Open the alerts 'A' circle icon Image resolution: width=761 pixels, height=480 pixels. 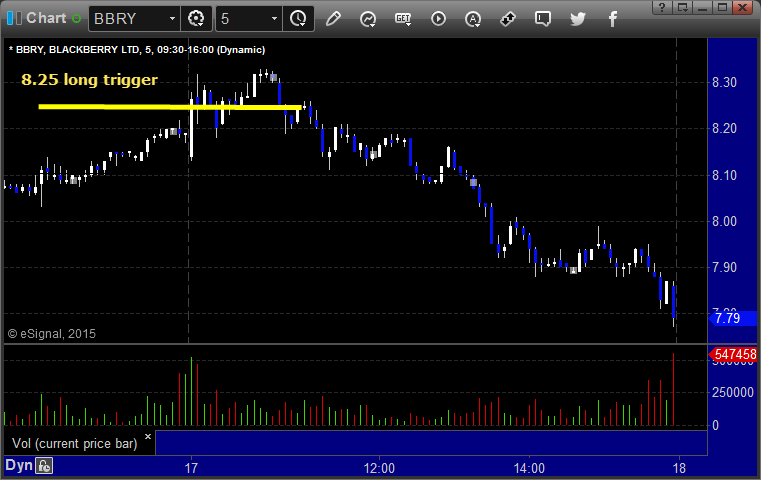click(473, 19)
